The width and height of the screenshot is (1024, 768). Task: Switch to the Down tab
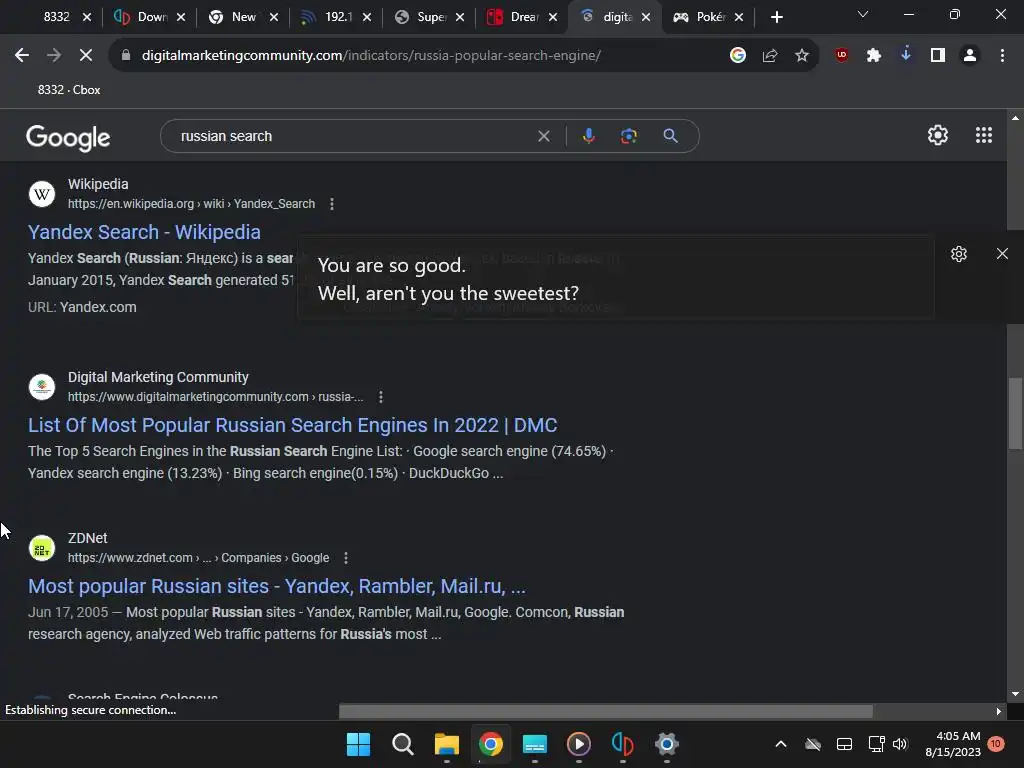(150, 17)
